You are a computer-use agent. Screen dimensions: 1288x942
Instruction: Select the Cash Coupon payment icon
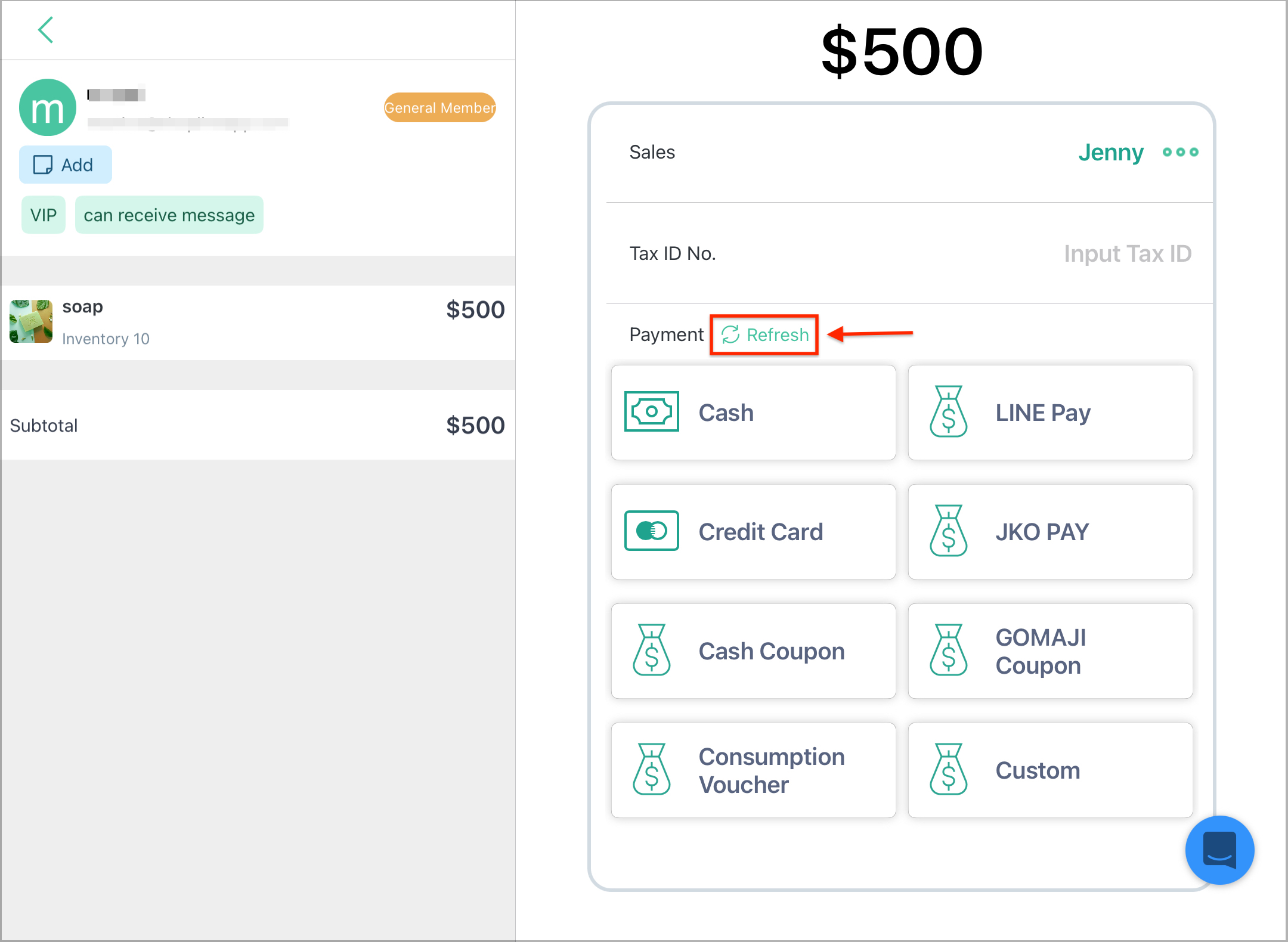[x=650, y=650]
